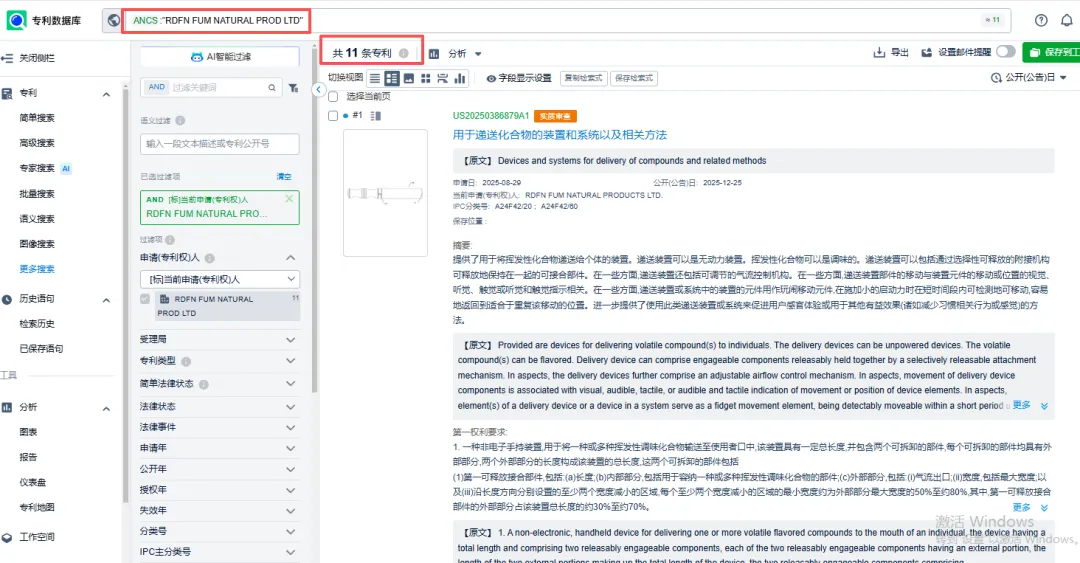This screenshot has height=563, width=1080.
Task: Toggle the 设置邮件提醒 switch
Action: [x=1004, y=52]
